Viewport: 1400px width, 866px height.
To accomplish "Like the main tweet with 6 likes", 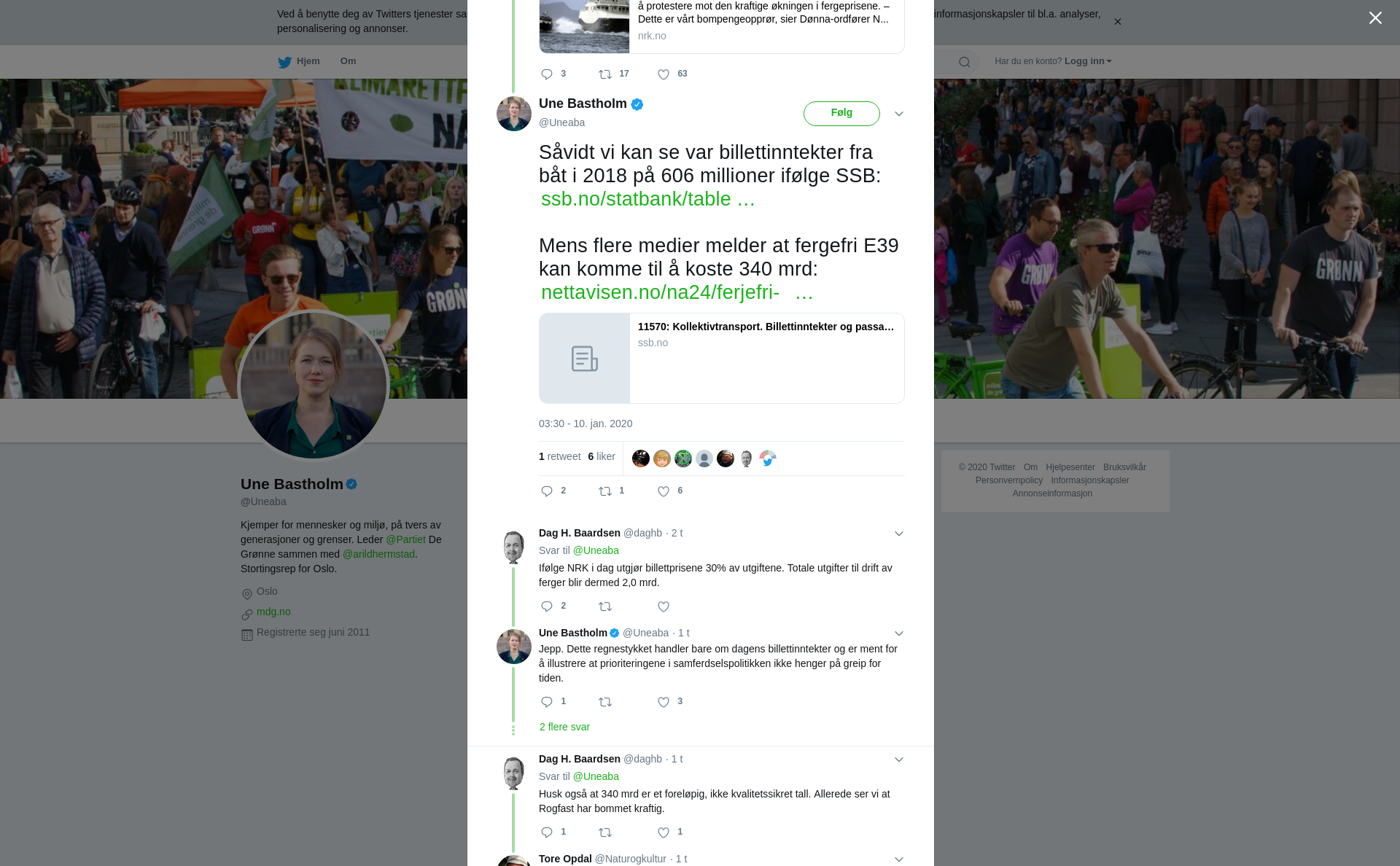I will [x=664, y=491].
